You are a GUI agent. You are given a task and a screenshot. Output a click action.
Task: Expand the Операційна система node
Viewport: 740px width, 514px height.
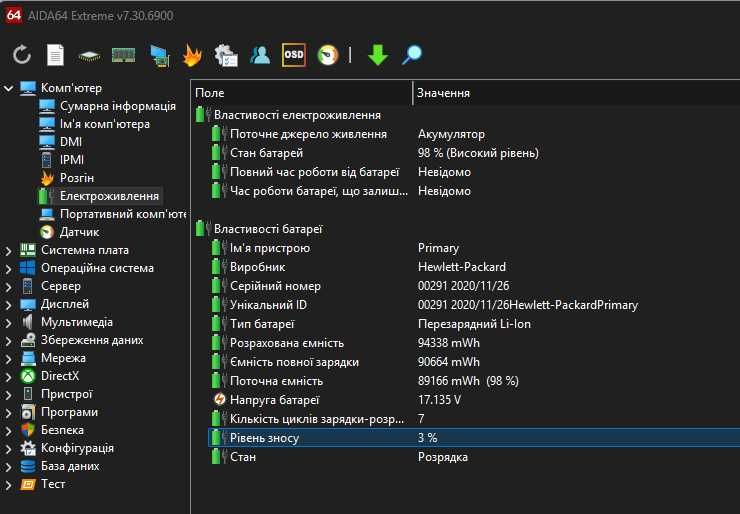[x=8, y=269]
